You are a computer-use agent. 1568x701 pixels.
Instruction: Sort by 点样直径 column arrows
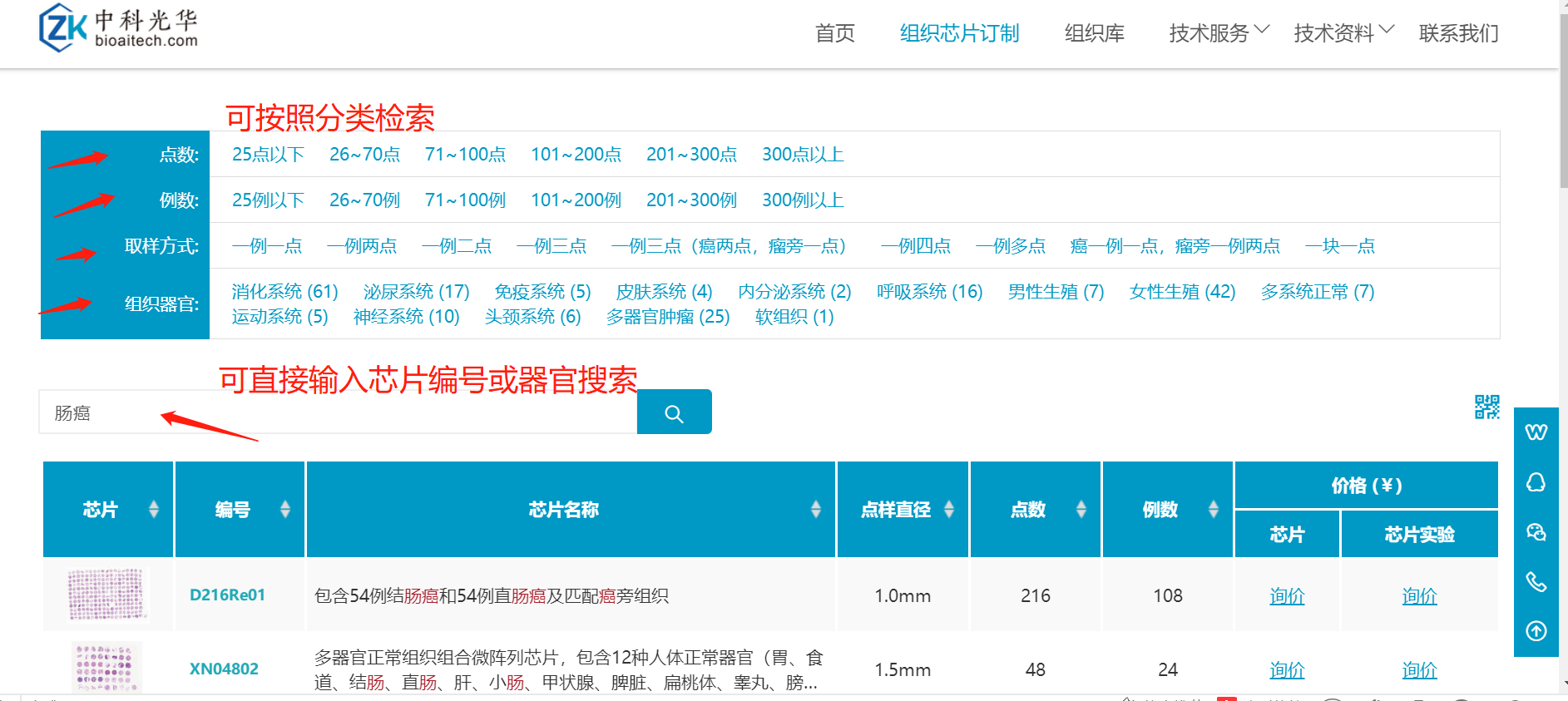tap(949, 509)
